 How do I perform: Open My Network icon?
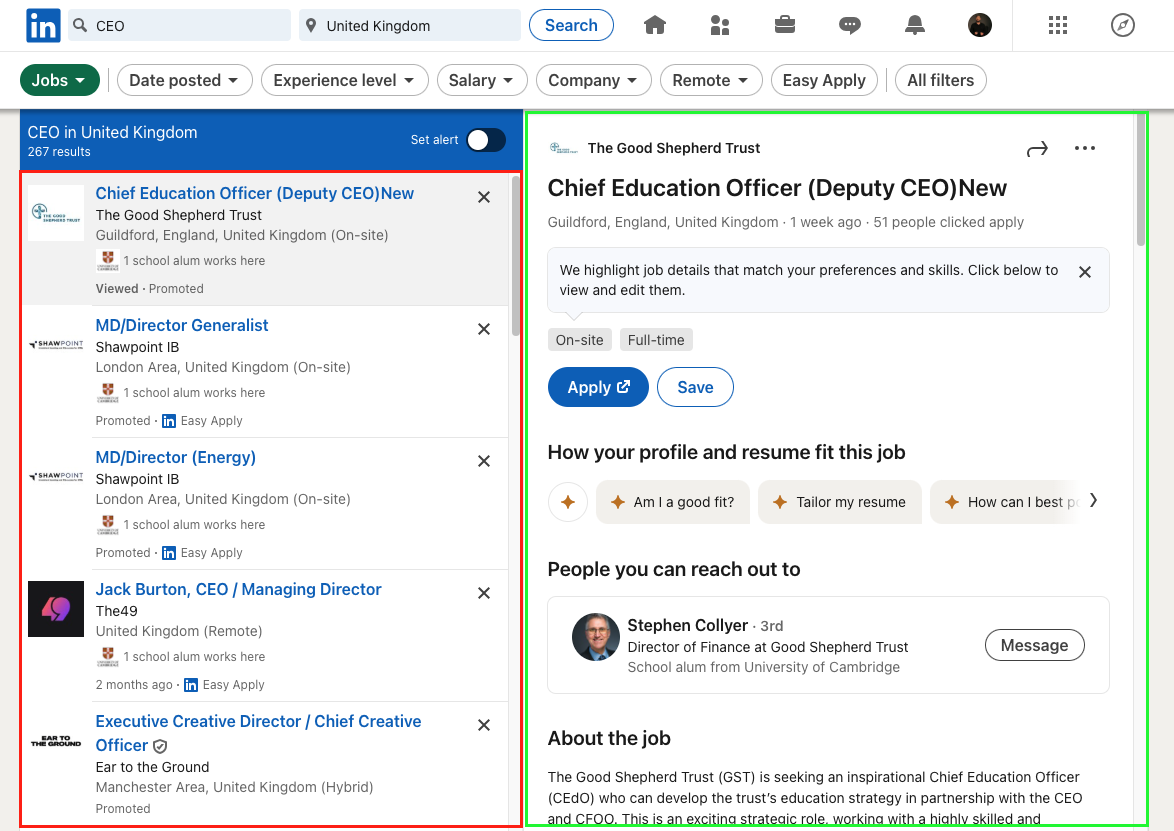point(720,25)
